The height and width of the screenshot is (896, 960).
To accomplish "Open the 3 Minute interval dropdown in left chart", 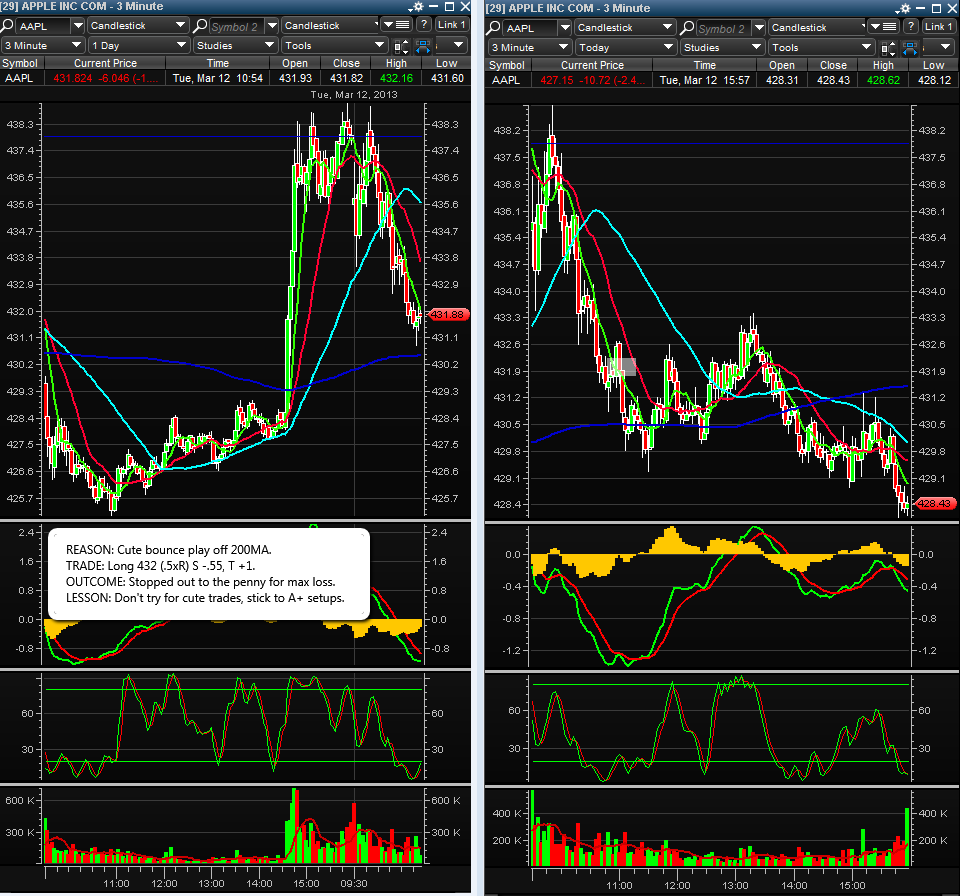I will 42,45.
